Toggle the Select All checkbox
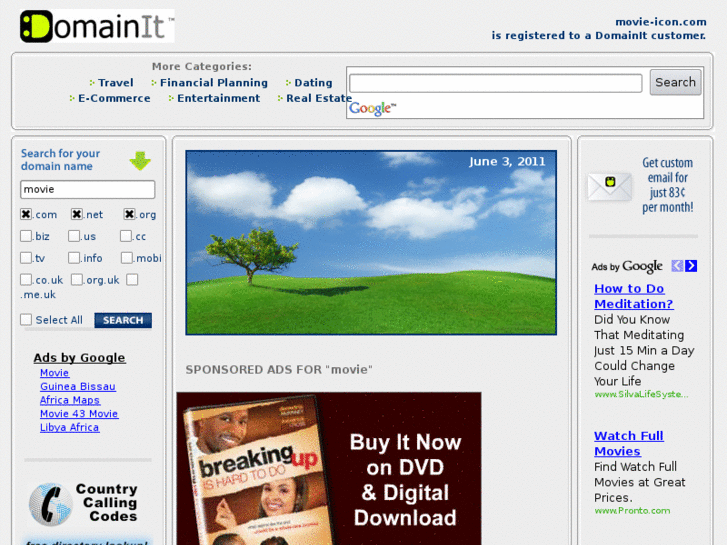727x545 pixels. [x=26, y=319]
